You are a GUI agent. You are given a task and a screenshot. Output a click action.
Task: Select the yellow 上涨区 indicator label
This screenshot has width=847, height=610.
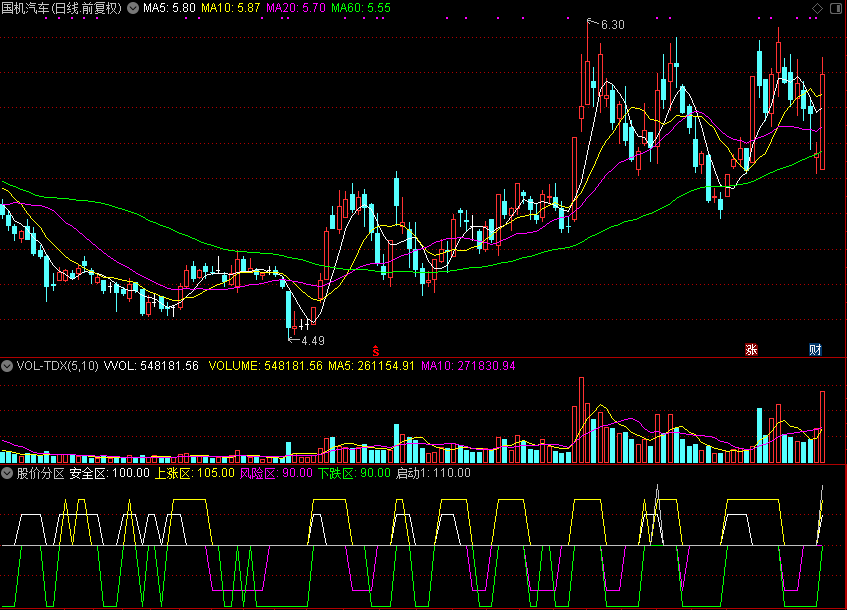pyautogui.click(x=195, y=473)
